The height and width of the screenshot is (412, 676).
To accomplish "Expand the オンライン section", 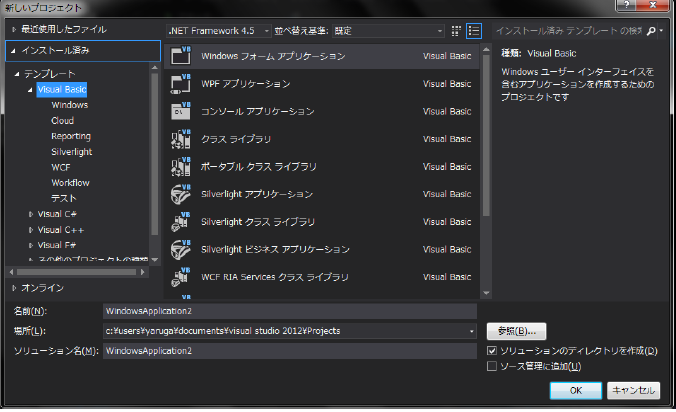I will pos(13,288).
